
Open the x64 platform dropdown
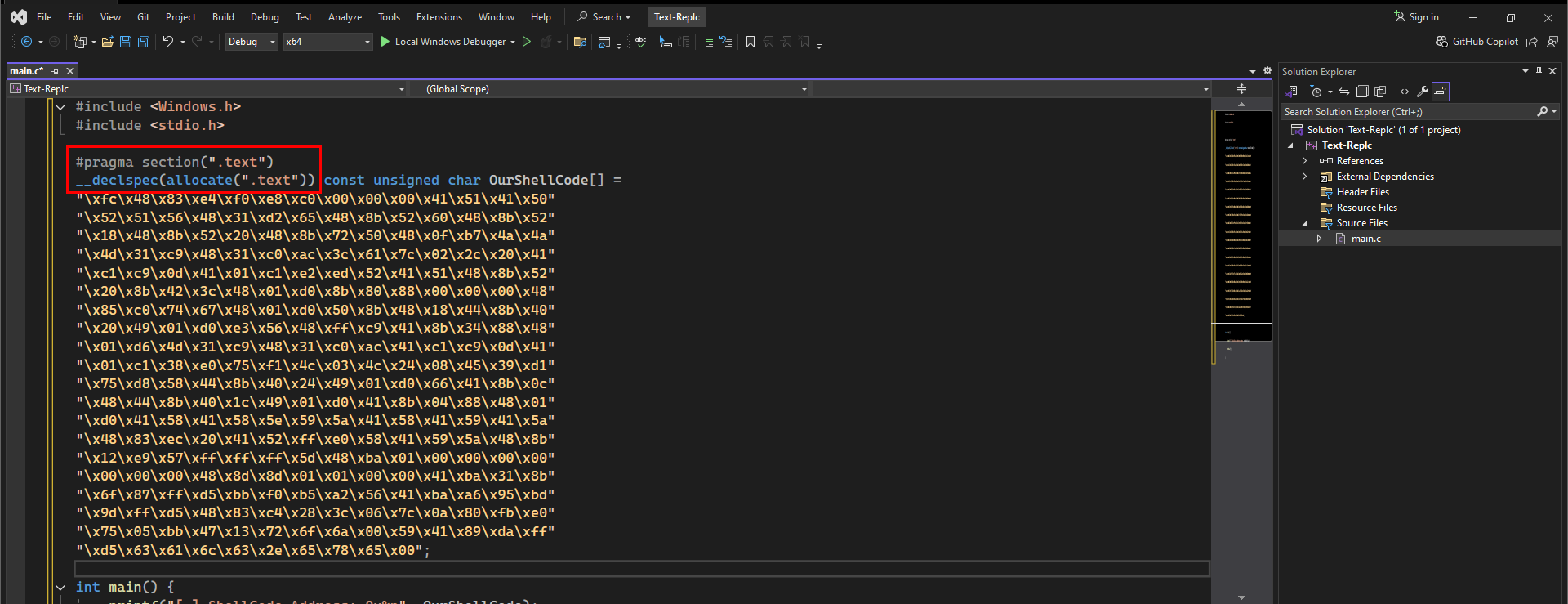(x=327, y=42)
